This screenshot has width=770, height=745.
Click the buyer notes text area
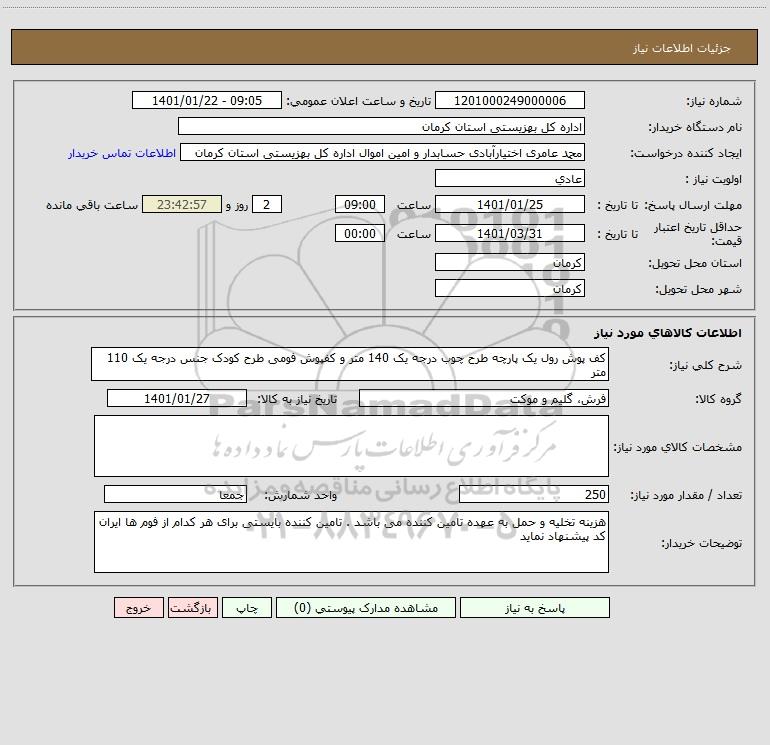[351, 542]
